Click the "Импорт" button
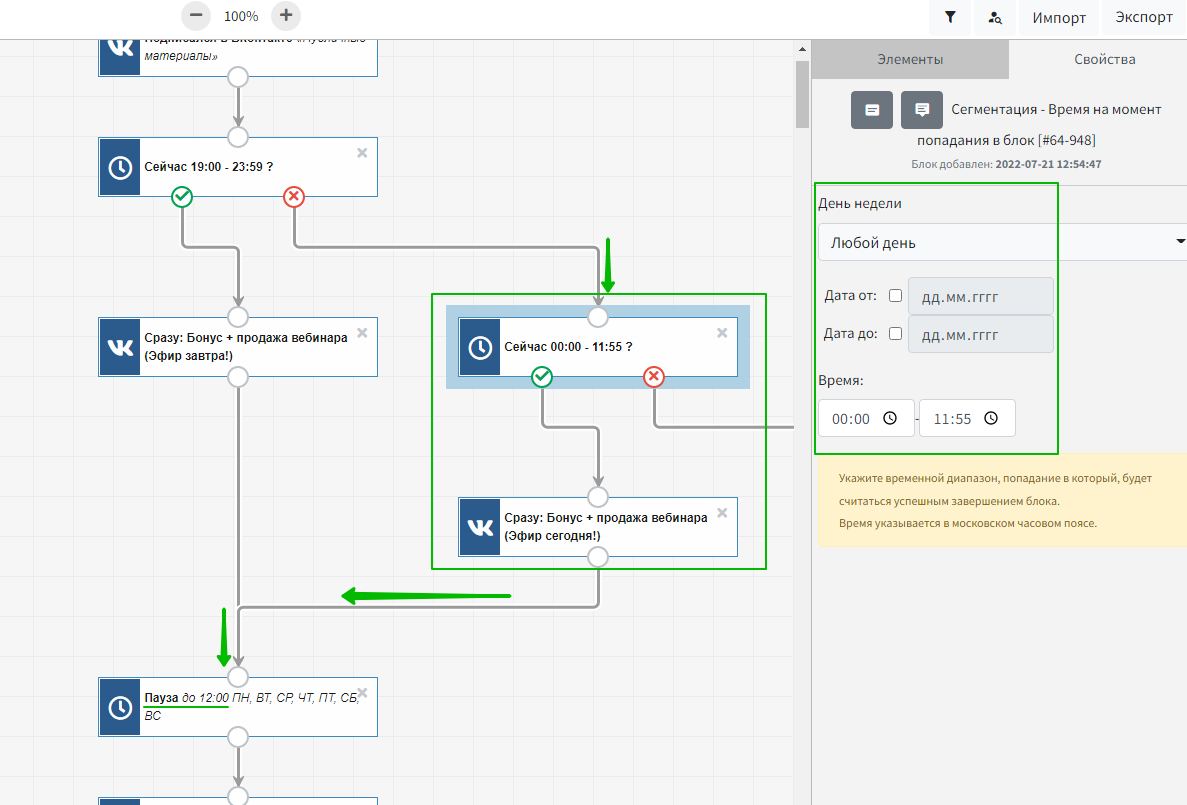1187x805 pixels. coord(1059,17)
